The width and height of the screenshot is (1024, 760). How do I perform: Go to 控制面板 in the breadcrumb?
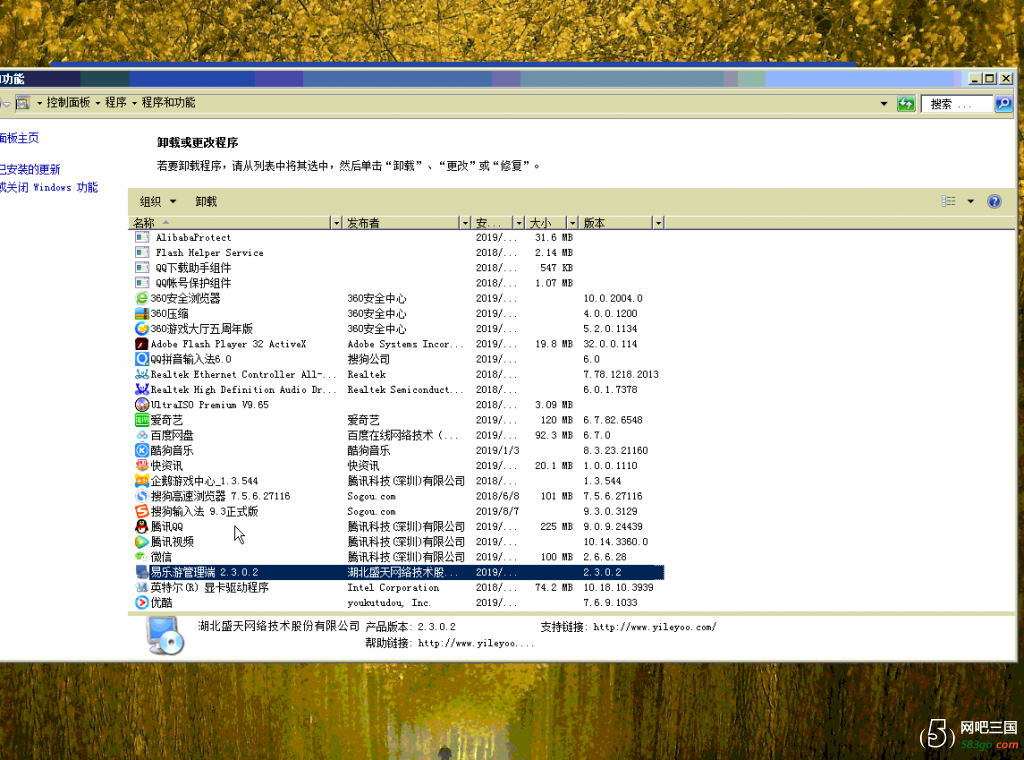point(68,103)
